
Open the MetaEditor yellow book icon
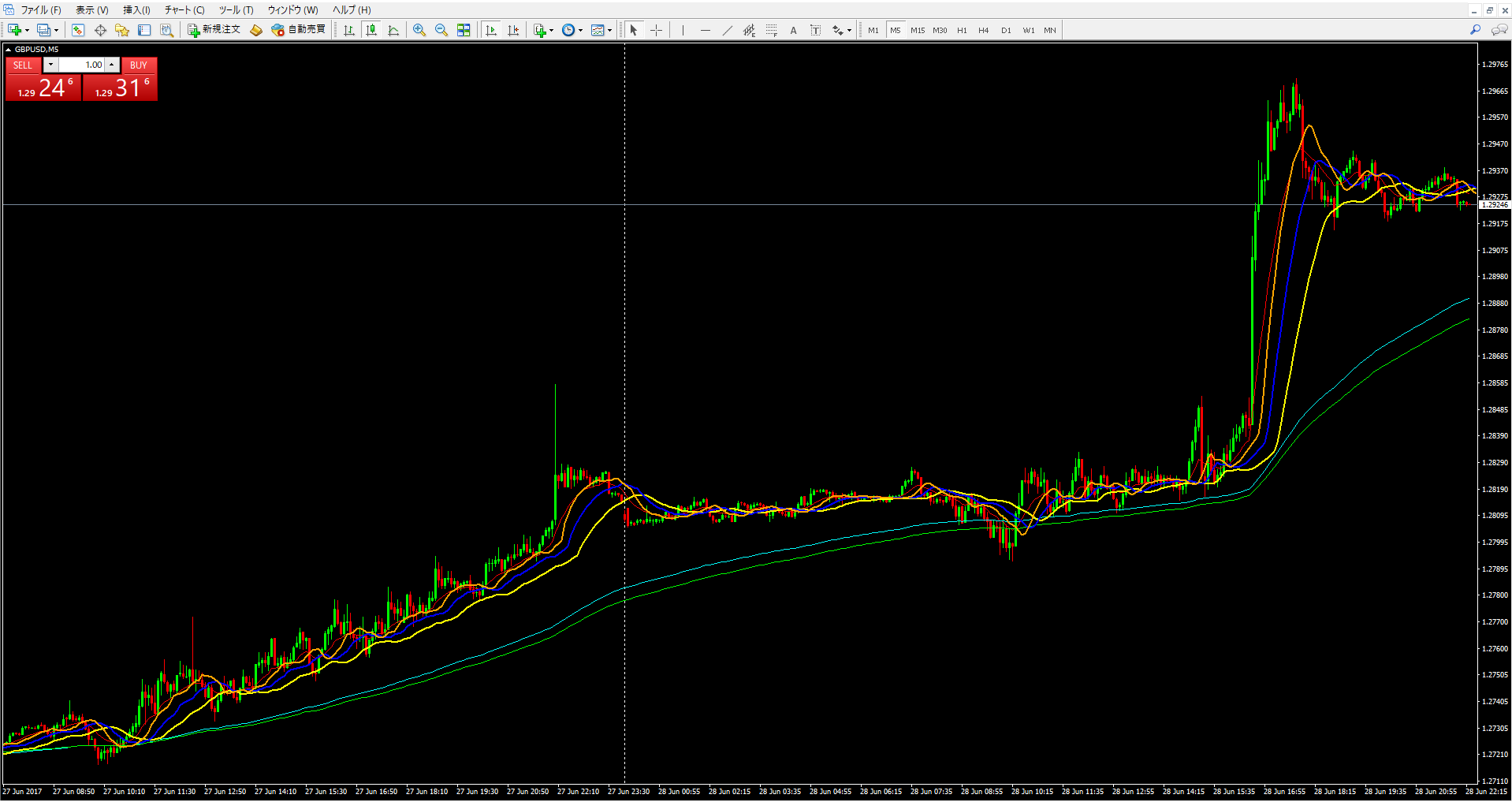pyautogui.click(x=256, y=30)
